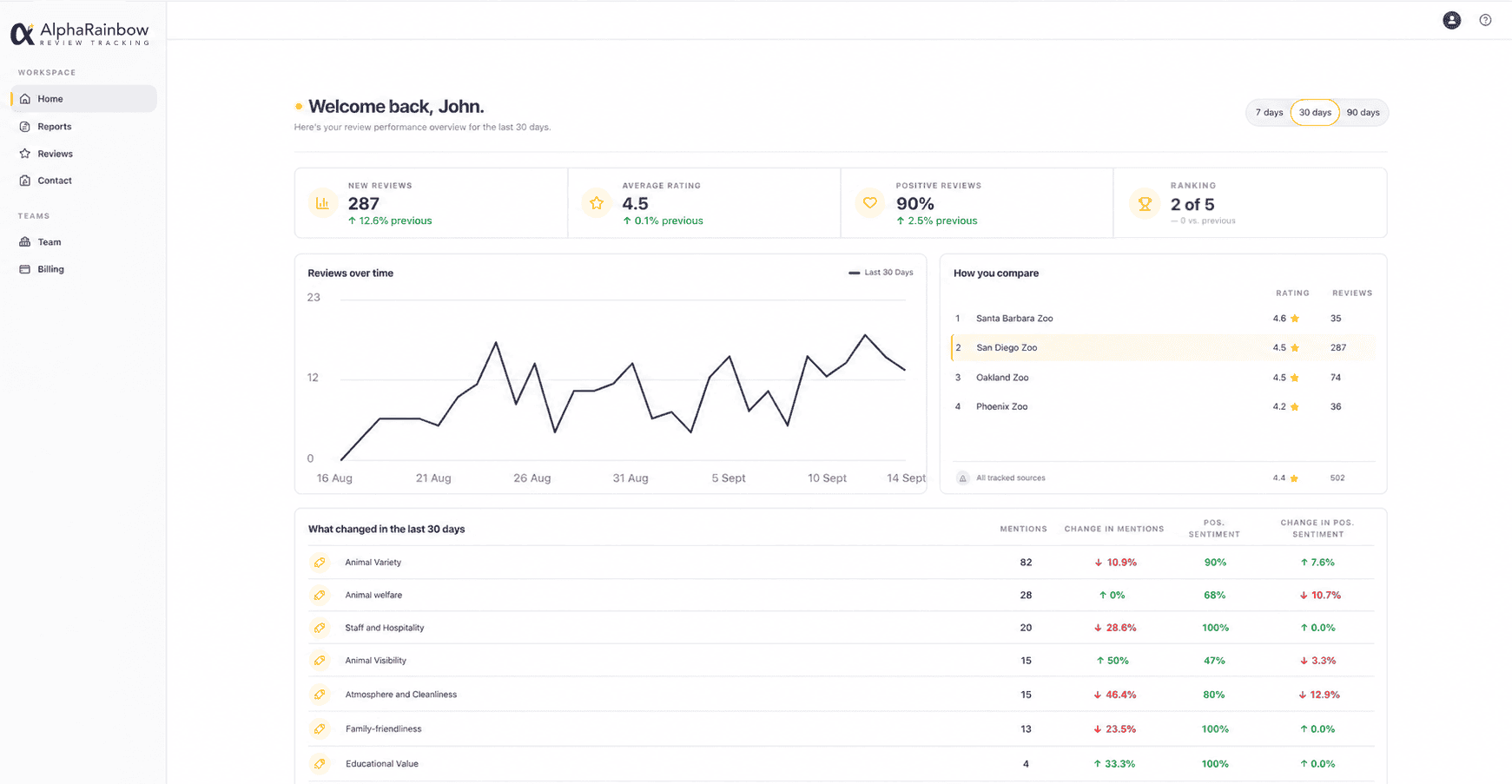Click the 46.4% change in mentions value

[1115, 695]
